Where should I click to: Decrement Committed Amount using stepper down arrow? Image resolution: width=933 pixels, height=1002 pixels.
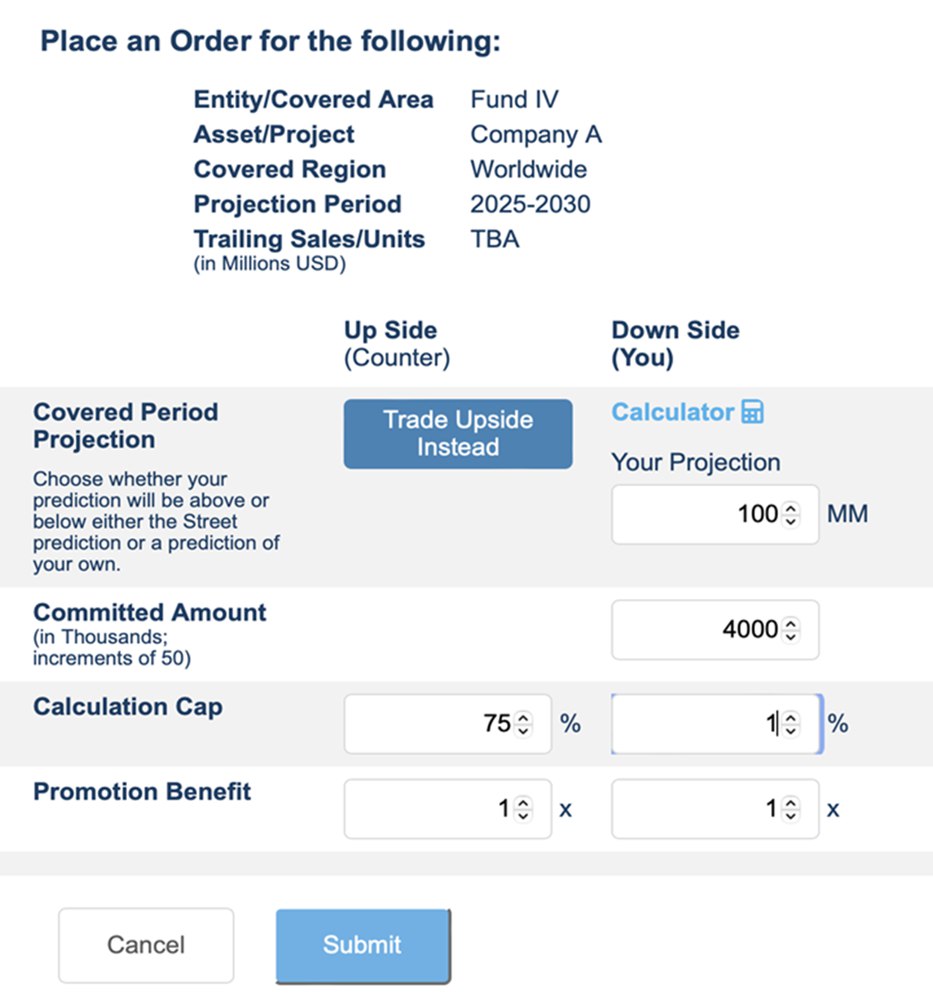click(791, 636)
